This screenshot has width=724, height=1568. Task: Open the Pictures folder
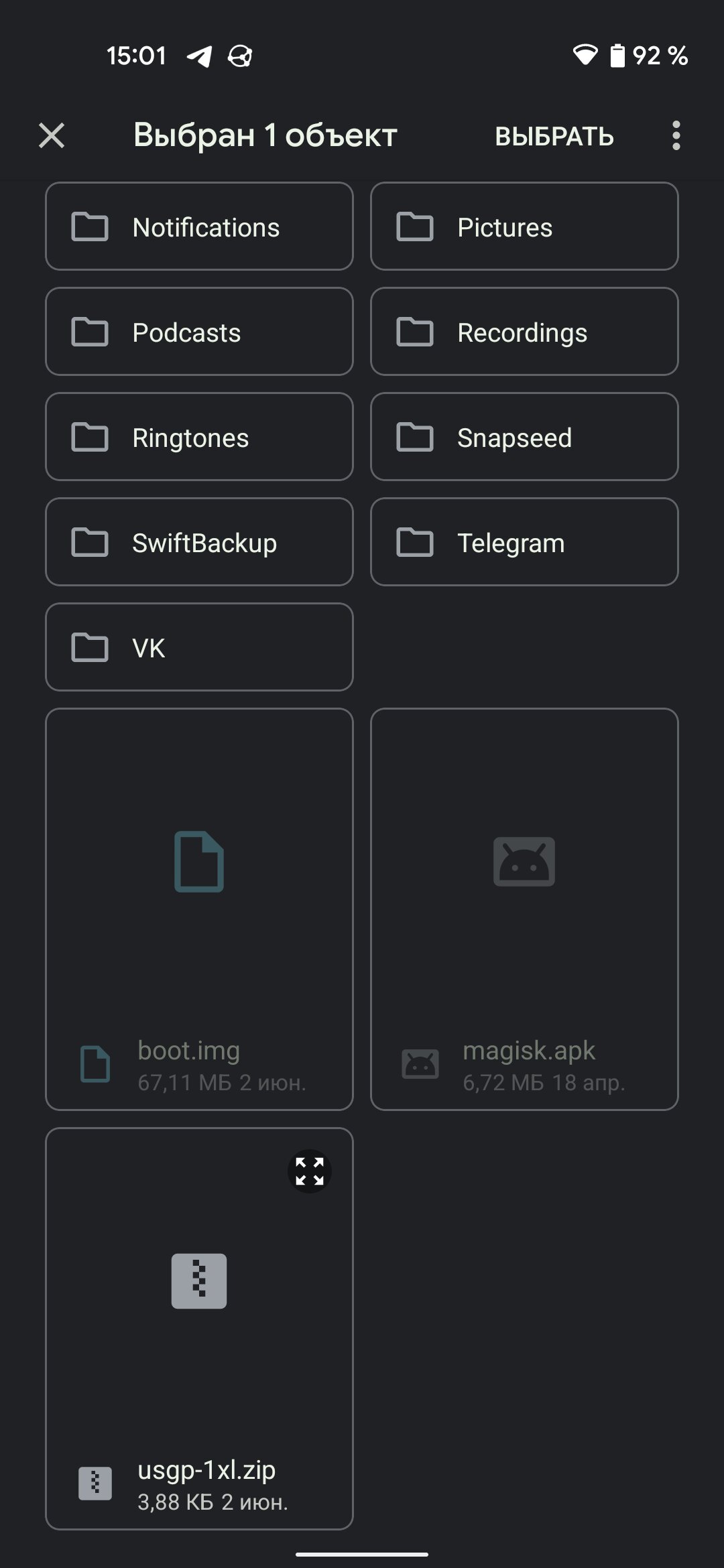pyautogui.click(x=524, y=227)
